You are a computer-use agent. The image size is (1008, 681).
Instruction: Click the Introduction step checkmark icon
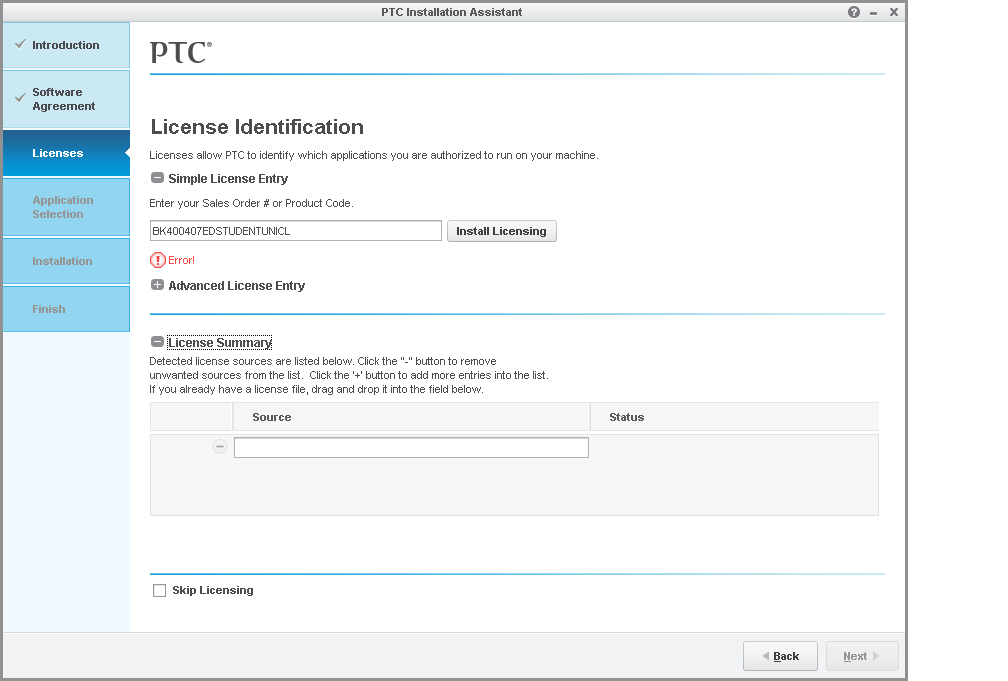(21, 44)
